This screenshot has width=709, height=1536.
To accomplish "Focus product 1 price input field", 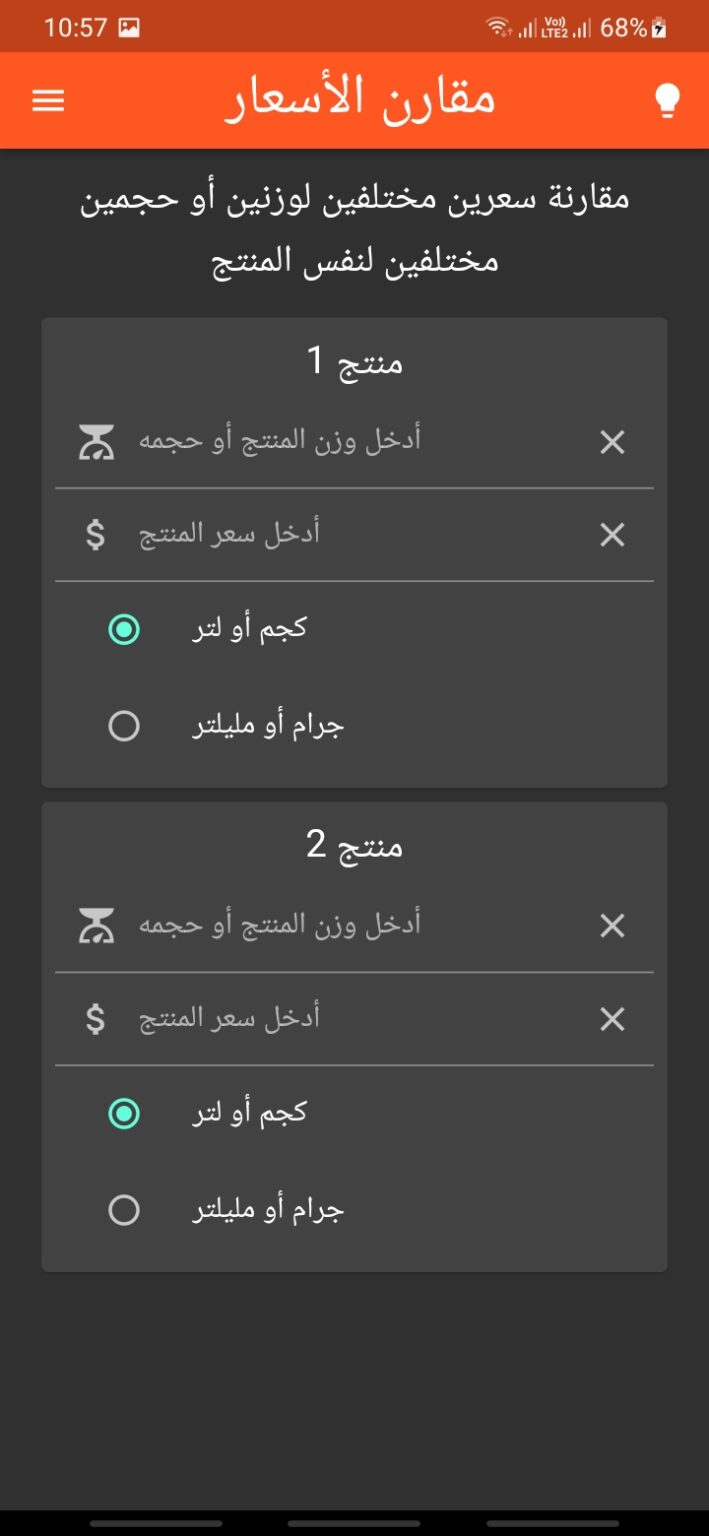I will [x=350, y=535].
